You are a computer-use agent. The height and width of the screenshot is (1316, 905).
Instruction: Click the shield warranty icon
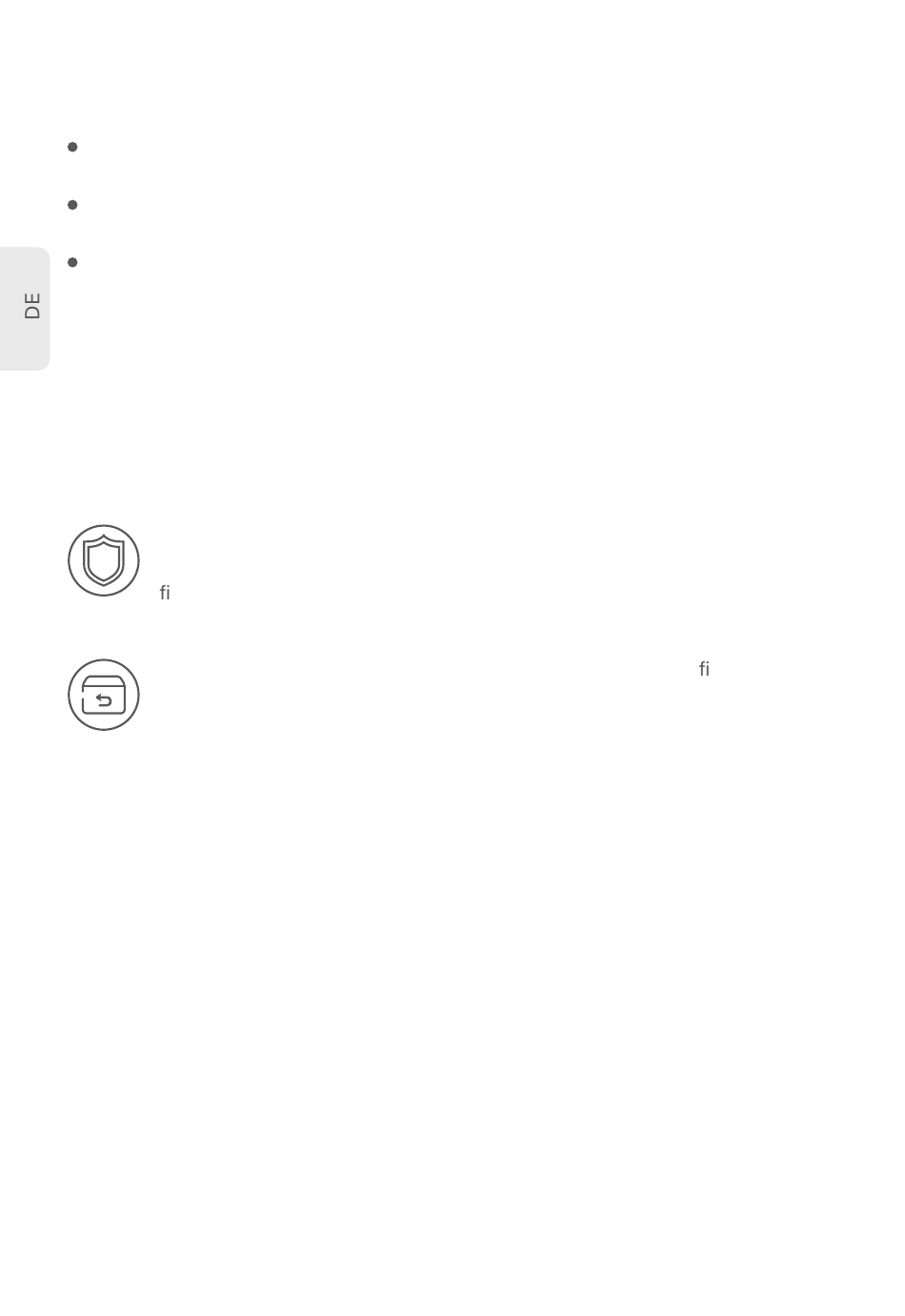click(x=104, y=560)
